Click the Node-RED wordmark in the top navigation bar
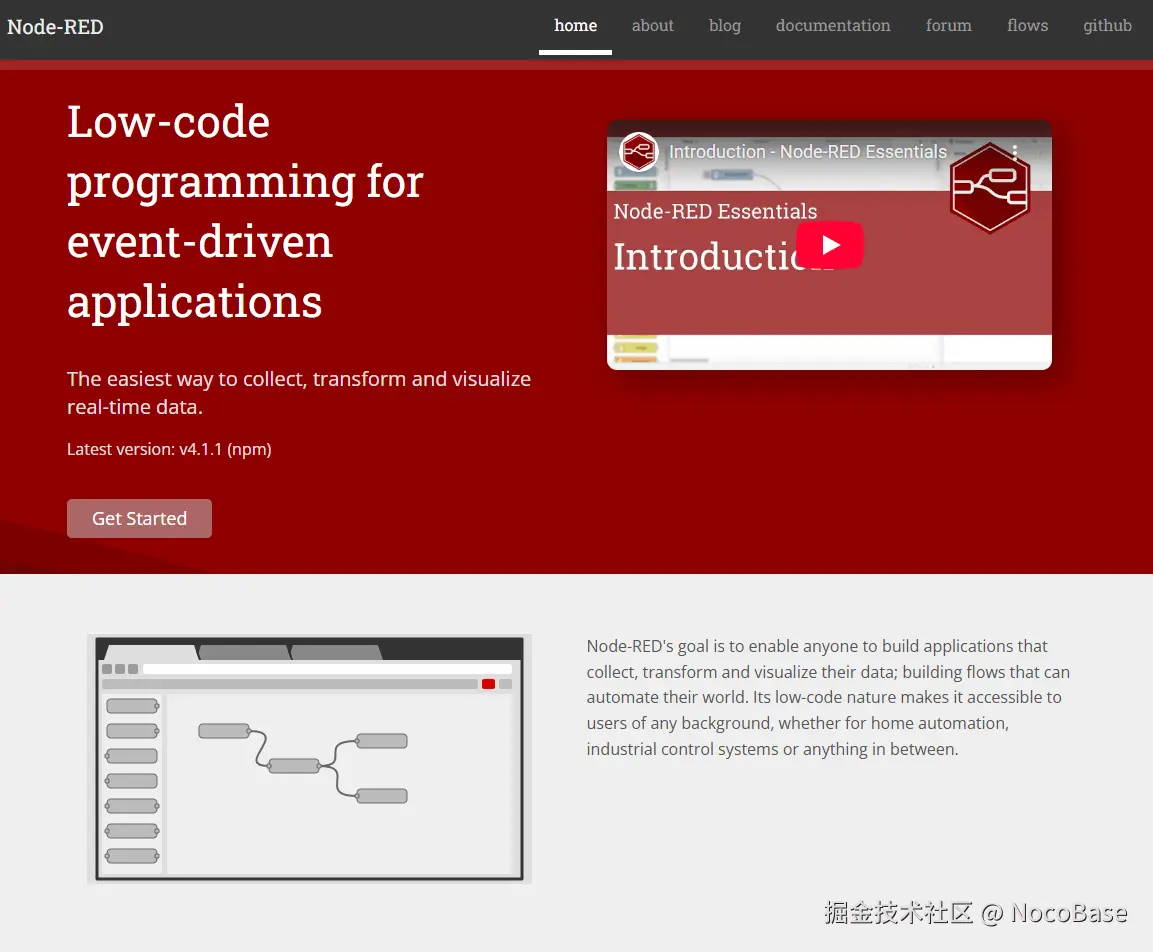 click(x=55, y=27)
